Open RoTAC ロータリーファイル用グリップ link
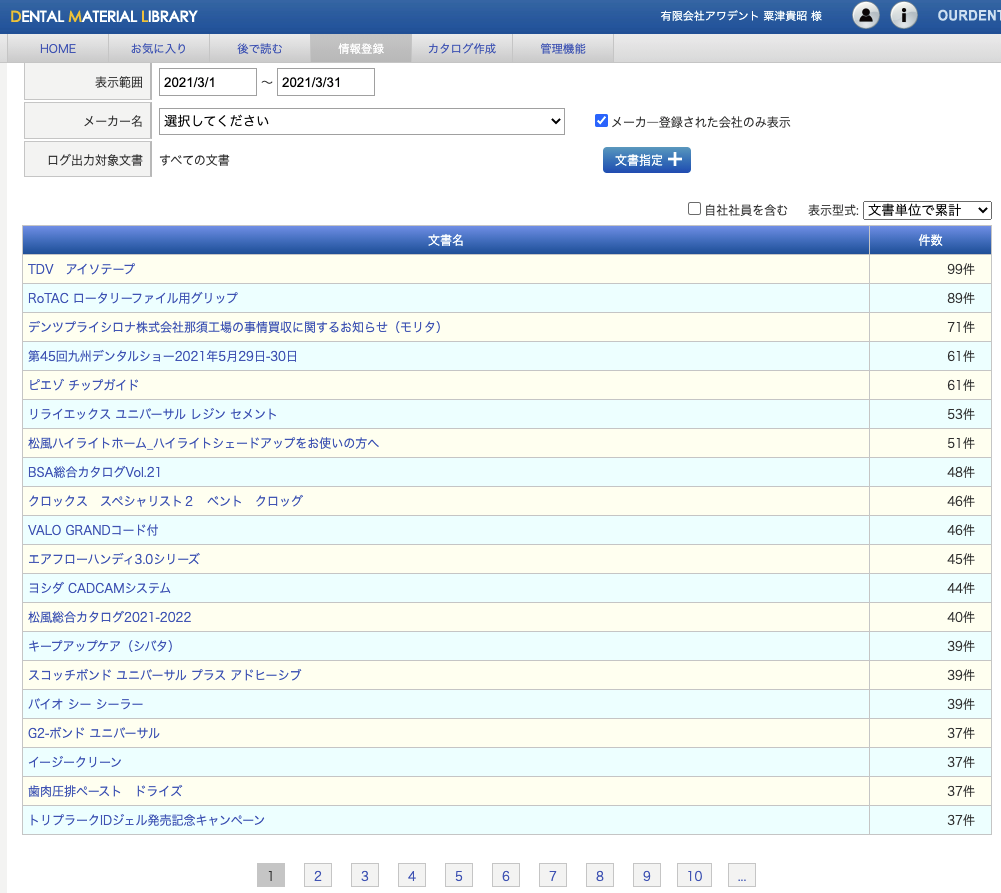This screenshot has height=893, width=1001. [x=133, y=298]
